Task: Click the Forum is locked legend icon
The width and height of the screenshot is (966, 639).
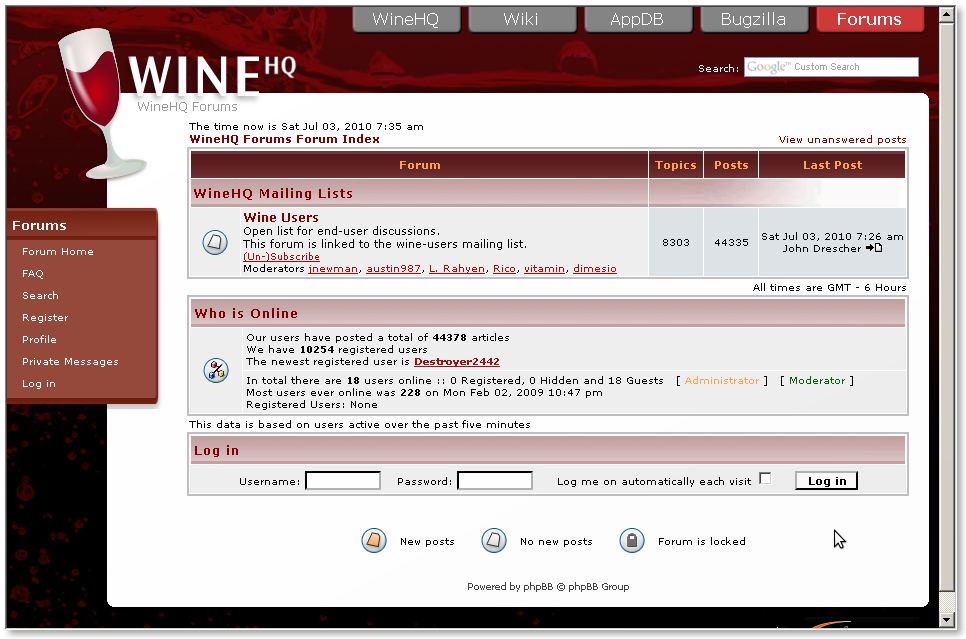Action: coord(631,540)
